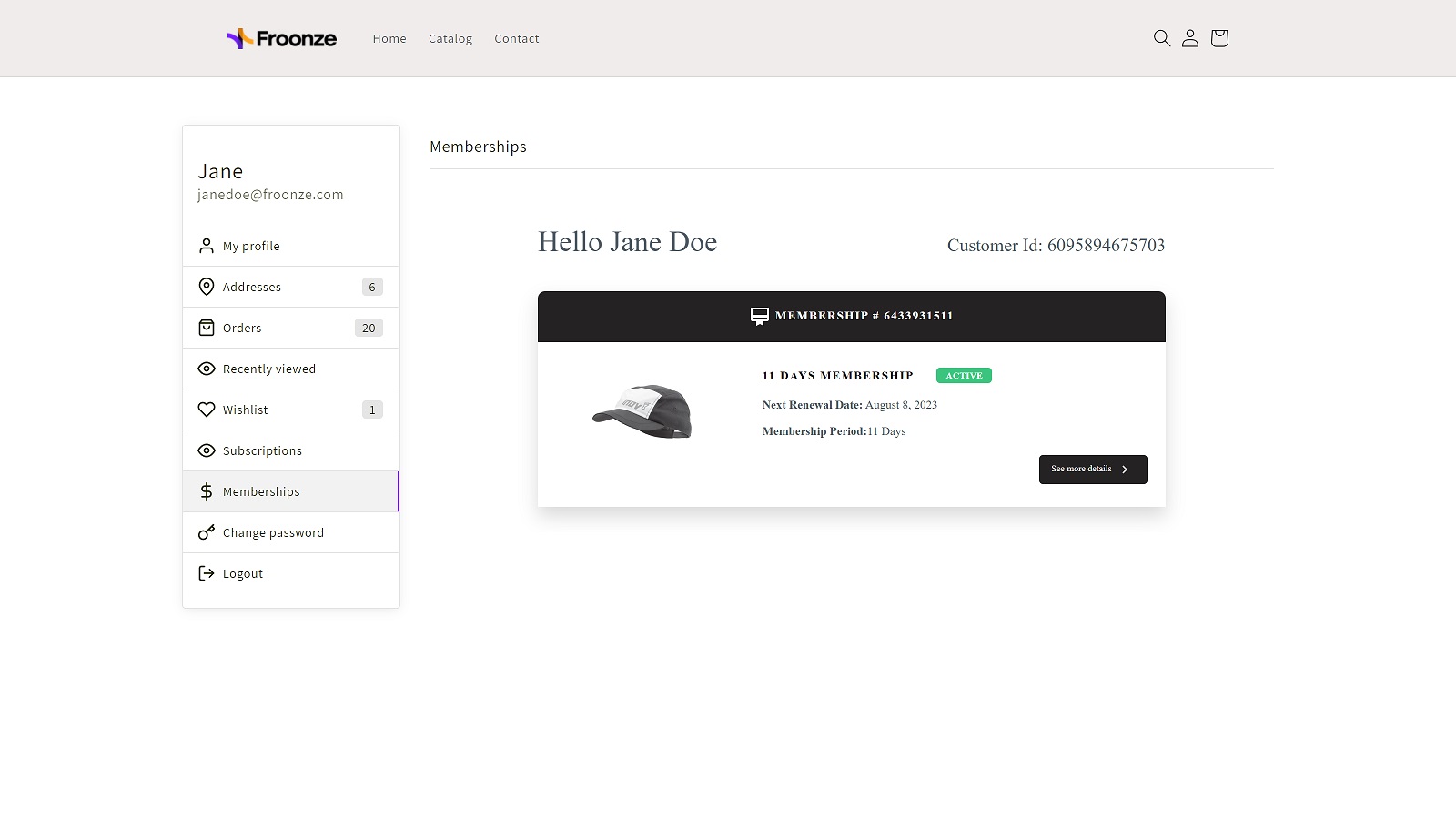Image resolution: width=1456 pixels, height=819 pixels.
Task: Open Recently viewed in sidebar
Action: coord(291,369)
